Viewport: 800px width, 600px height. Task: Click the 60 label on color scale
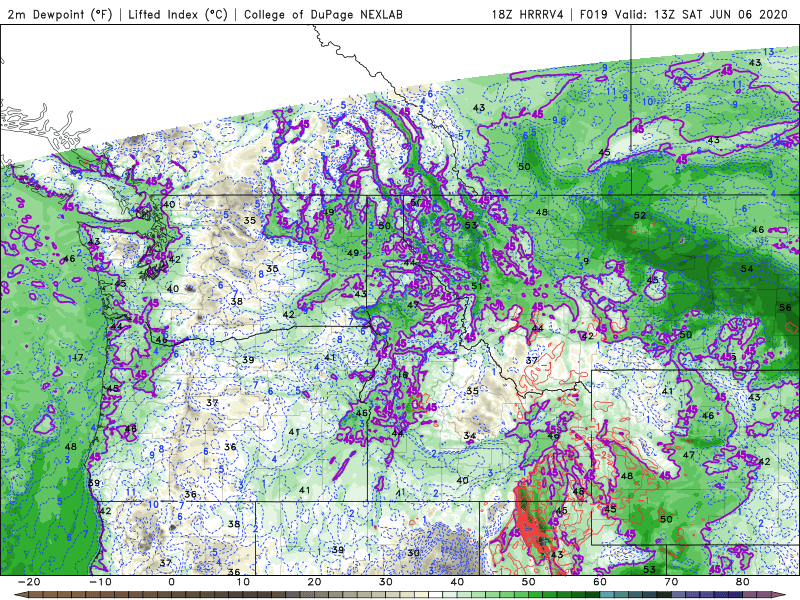[600, 582]
